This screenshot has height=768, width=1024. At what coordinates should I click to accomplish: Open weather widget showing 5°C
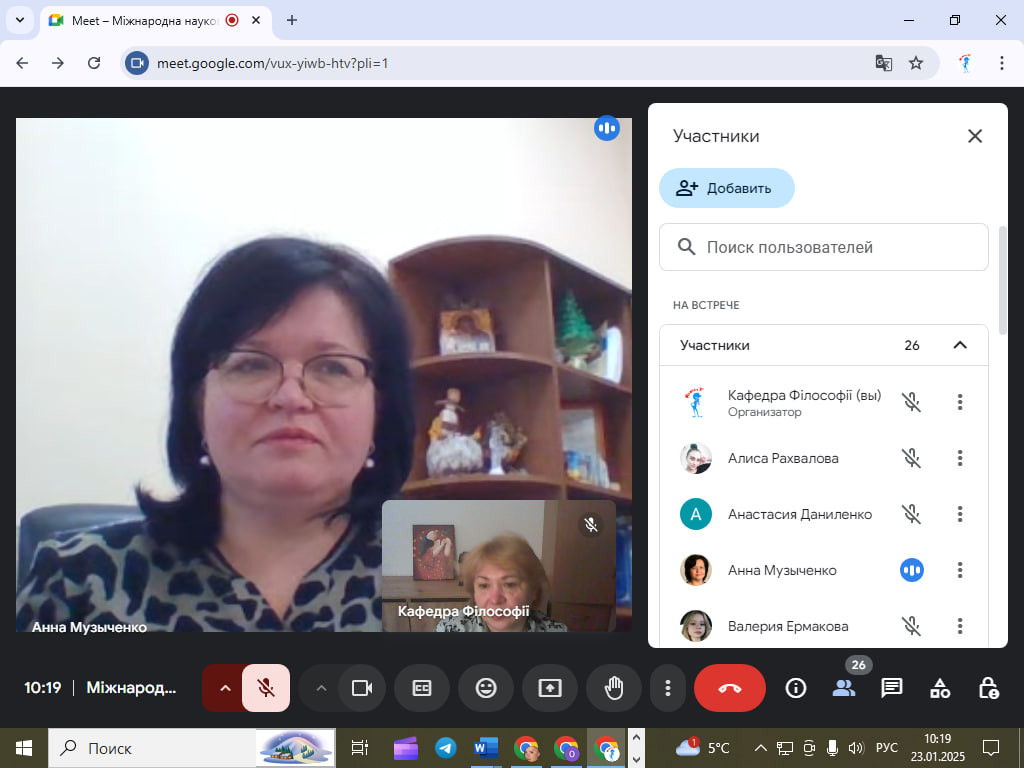pyautogui.click(x=703, y=748)
